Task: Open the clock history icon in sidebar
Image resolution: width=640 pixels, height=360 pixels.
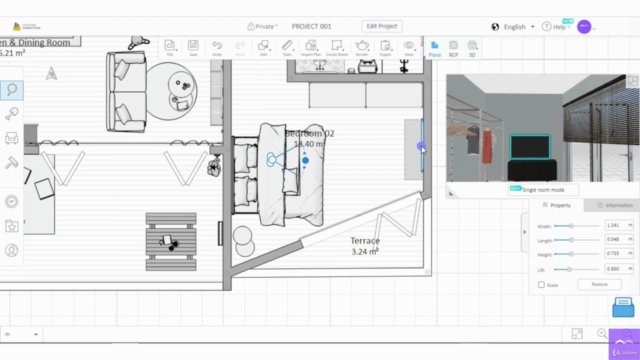Action: [x=12, y=201]
